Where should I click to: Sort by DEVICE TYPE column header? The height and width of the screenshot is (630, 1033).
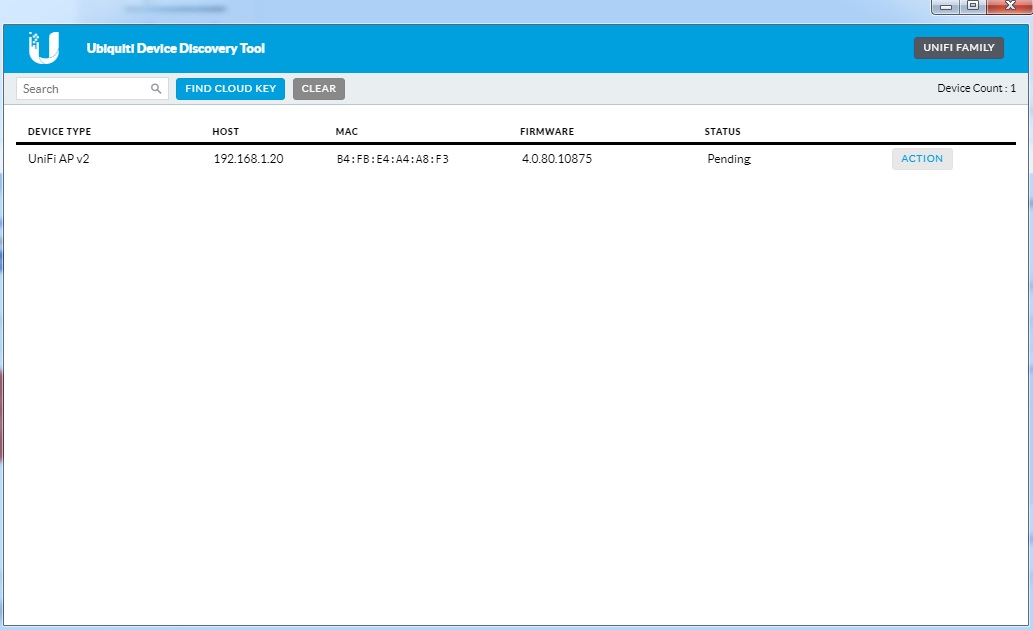point(59,132)
